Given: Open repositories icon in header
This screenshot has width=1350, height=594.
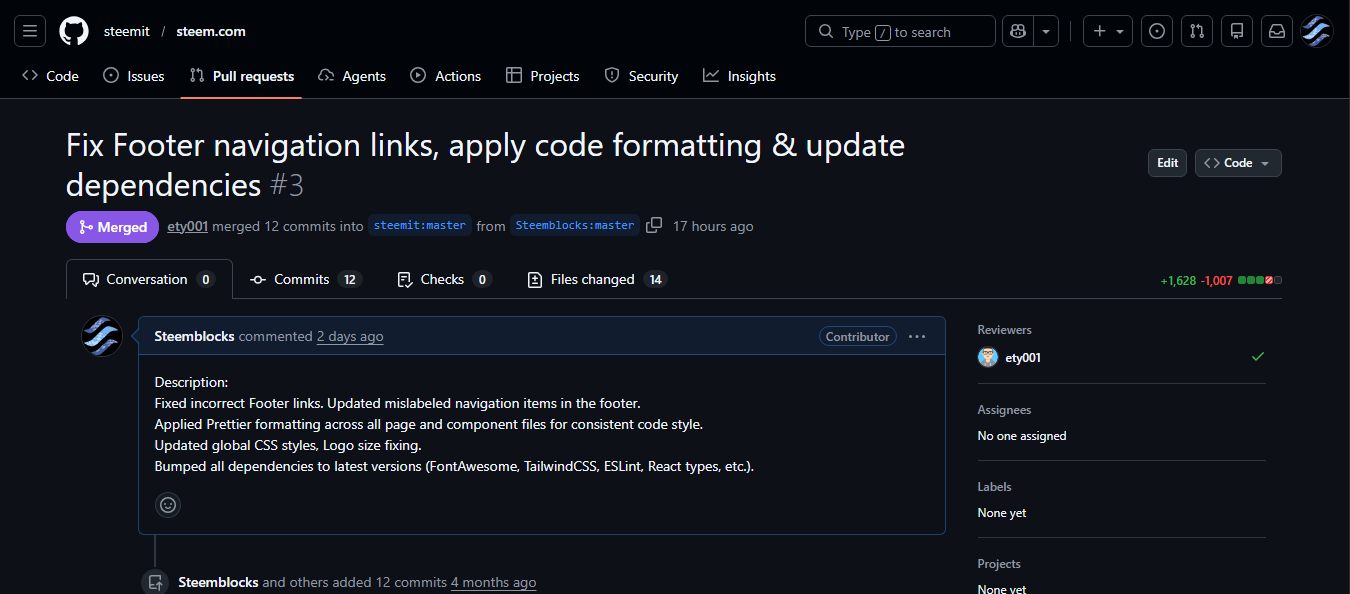Looking at the screenshot, I should (x=1237, y=31).
